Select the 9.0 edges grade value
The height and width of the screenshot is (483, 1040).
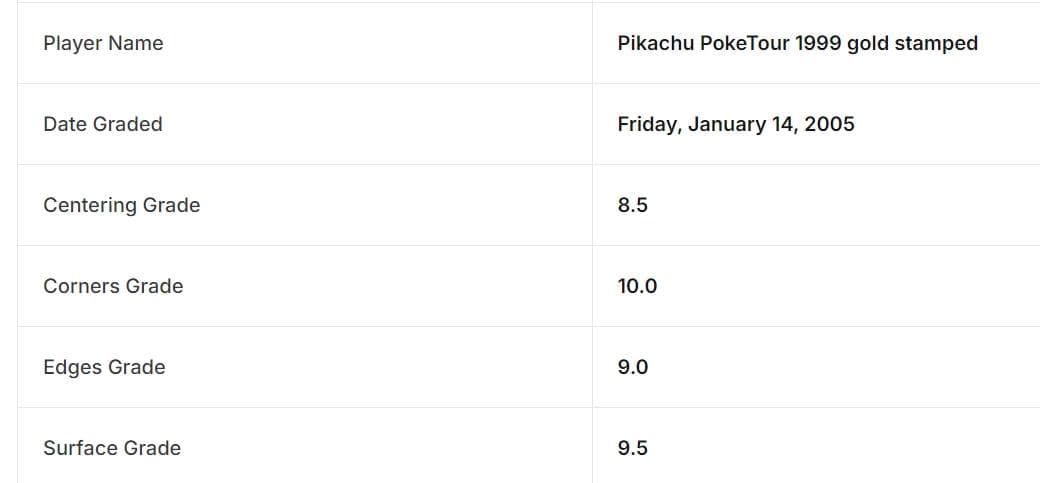pos(633,367)
